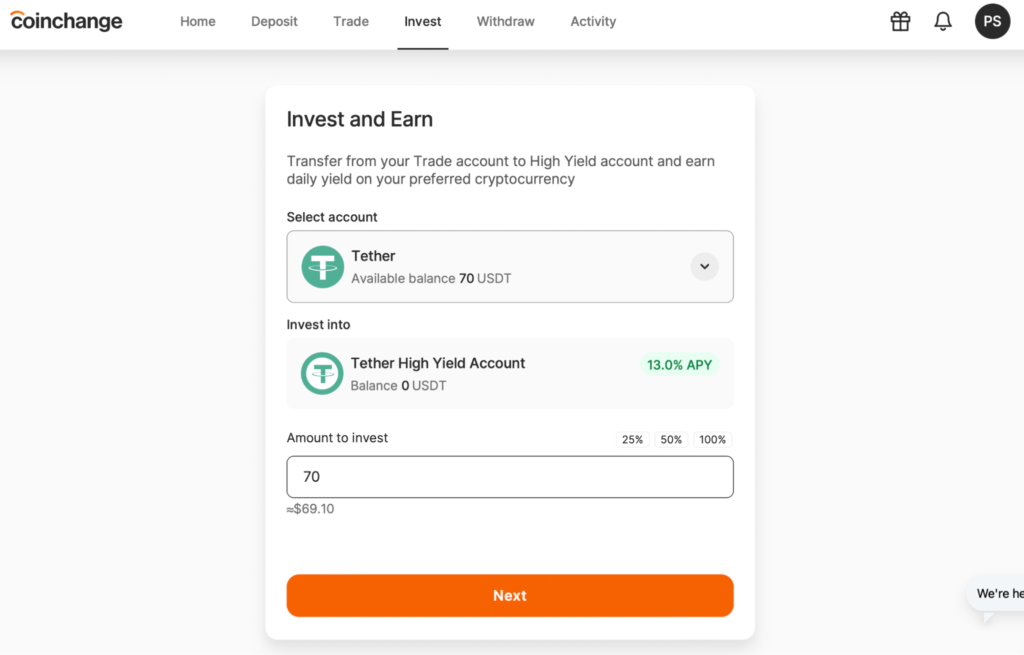The image size is (1024, 655).
Task: Click the Tether icon in Invest into section
Action: (x=322, y=373)
